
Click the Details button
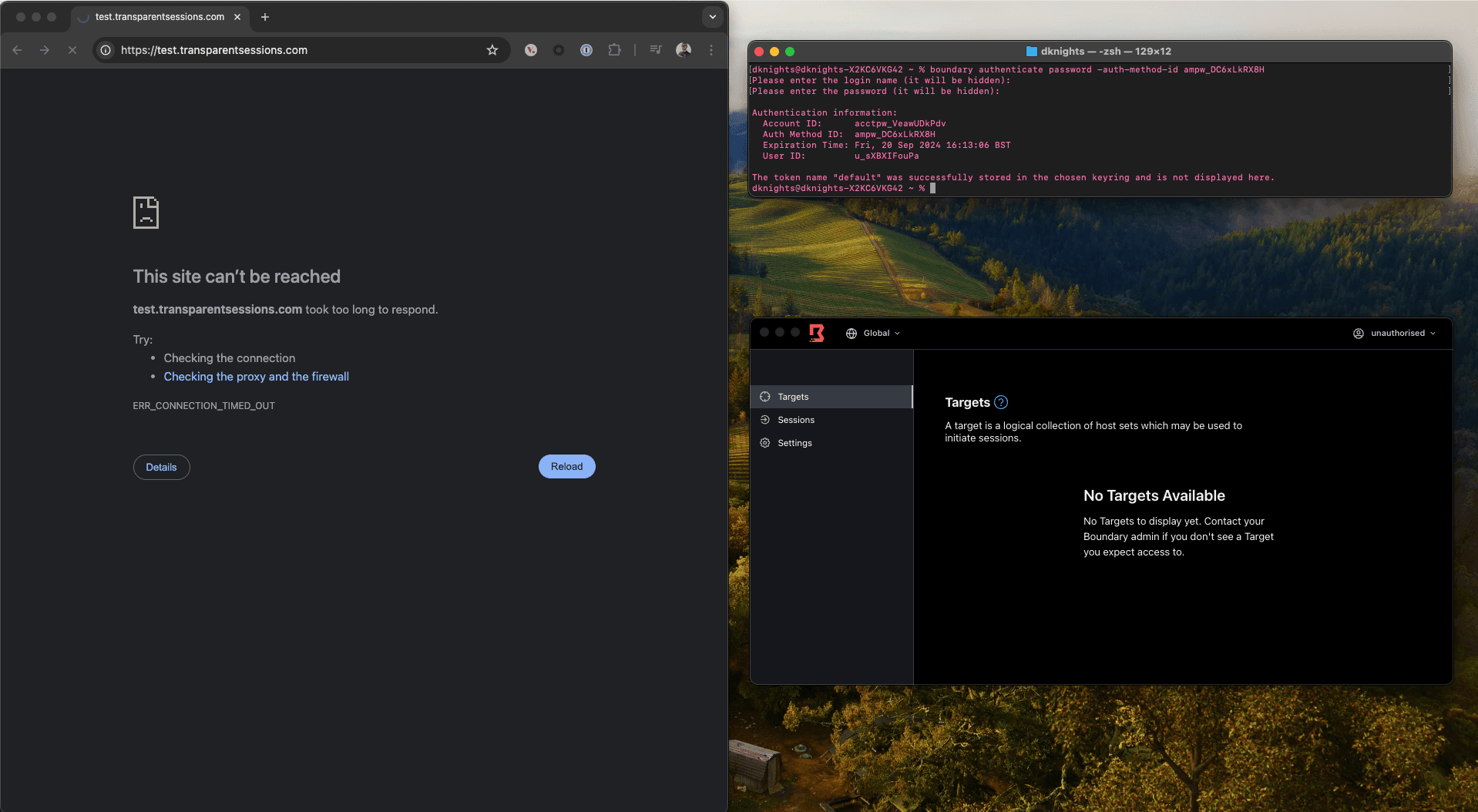coord(161,468)
